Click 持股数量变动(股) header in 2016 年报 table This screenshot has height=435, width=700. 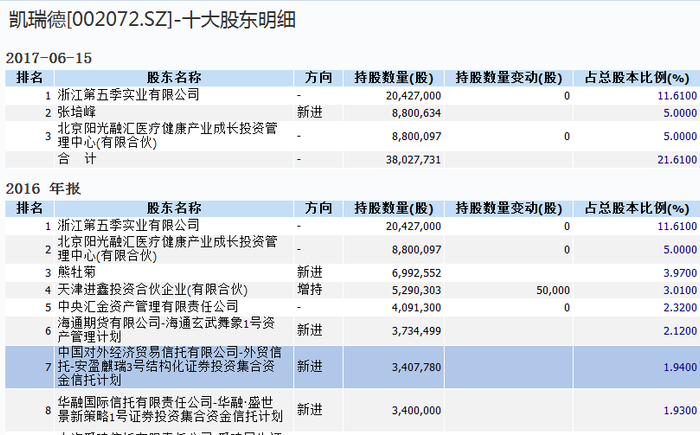[x=508, y=208]
